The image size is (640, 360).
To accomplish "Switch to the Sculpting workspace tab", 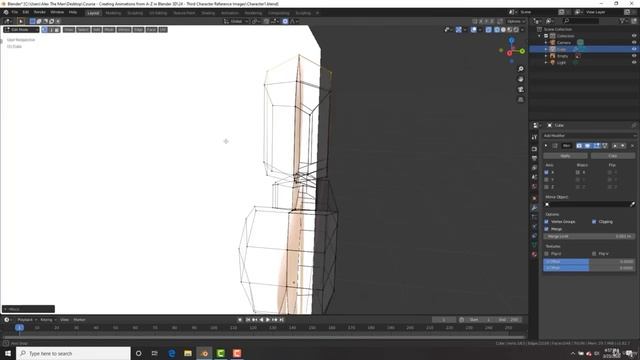I will tap(135, 13).
